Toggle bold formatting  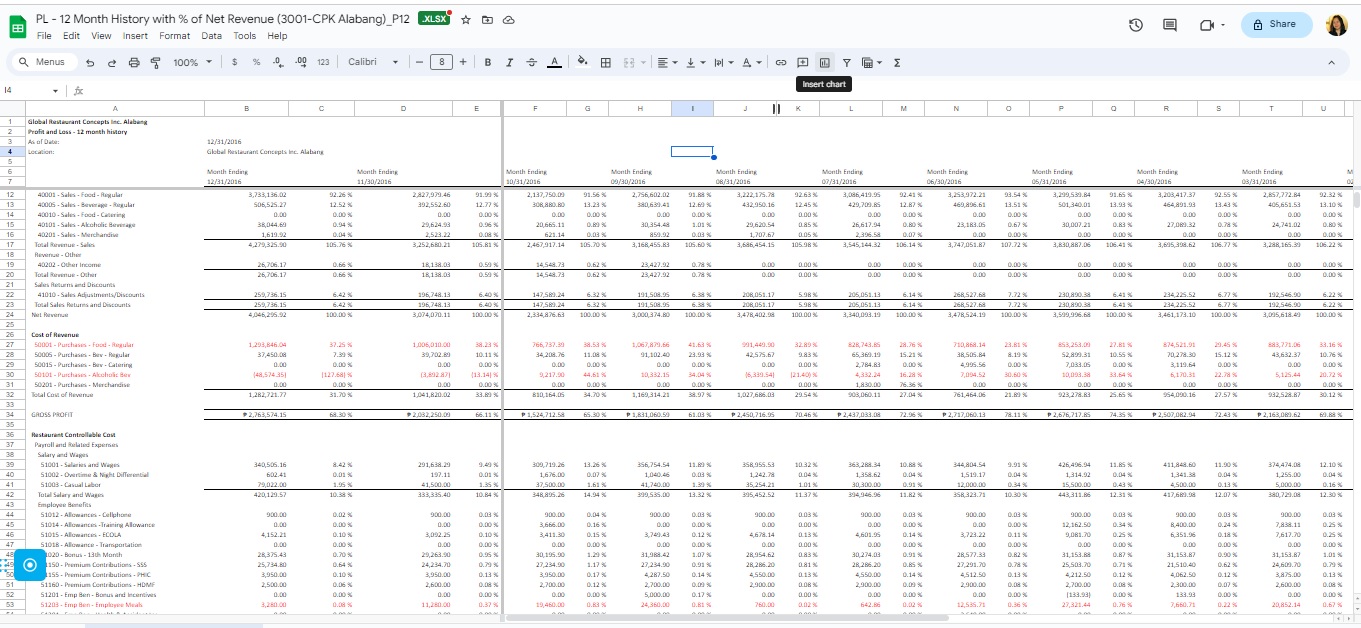coord(487,62)
